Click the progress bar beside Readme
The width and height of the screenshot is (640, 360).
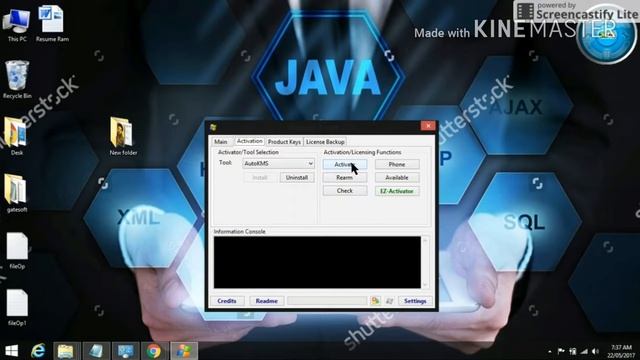[x=327, y=301]
